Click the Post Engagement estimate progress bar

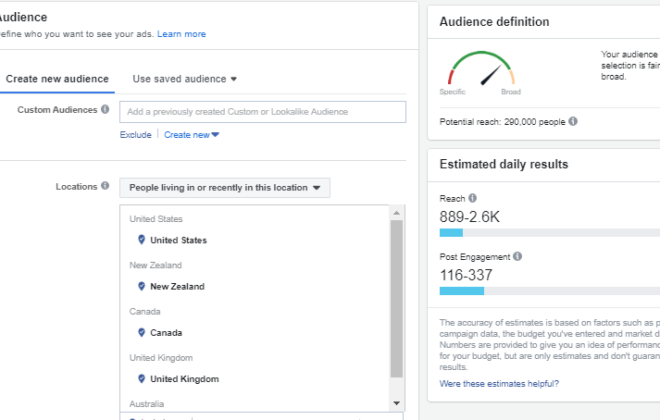(x=550, y=291)
